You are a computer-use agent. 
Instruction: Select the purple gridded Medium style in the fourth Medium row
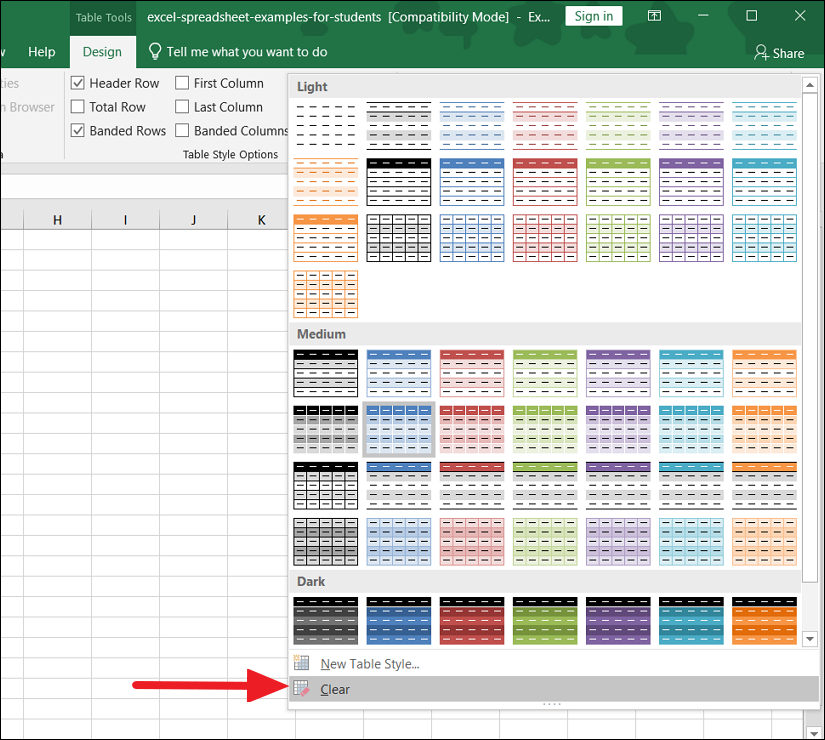point(618,542)
